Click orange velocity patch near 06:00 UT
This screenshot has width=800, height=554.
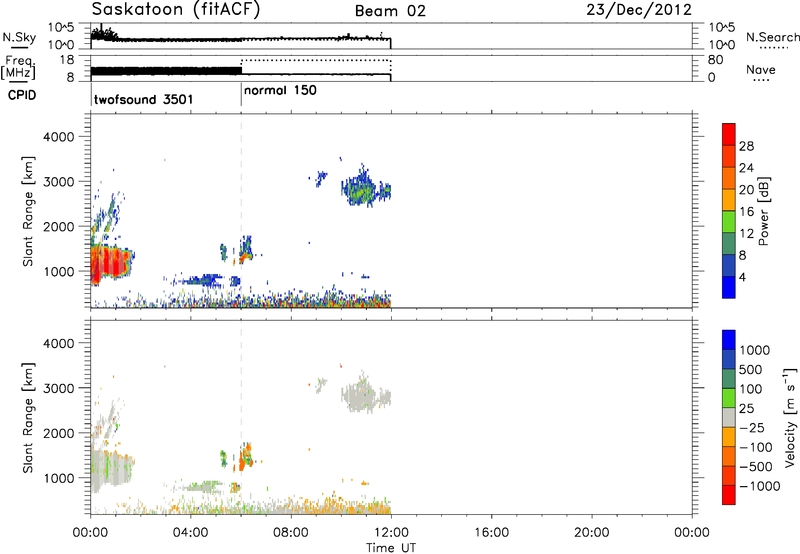245,457
